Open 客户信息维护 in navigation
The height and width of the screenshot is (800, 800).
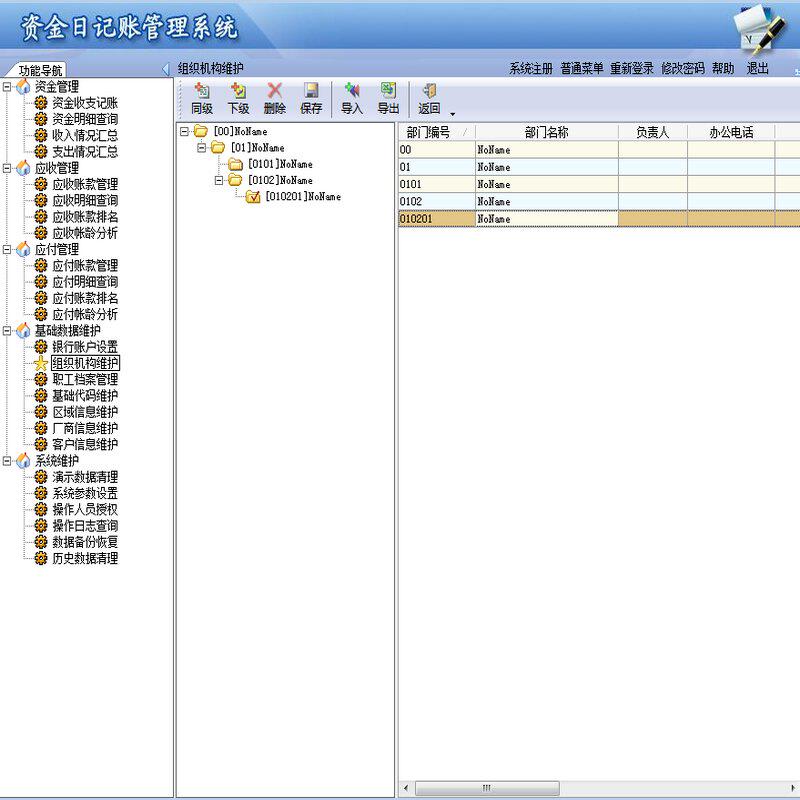click(85, 444)
